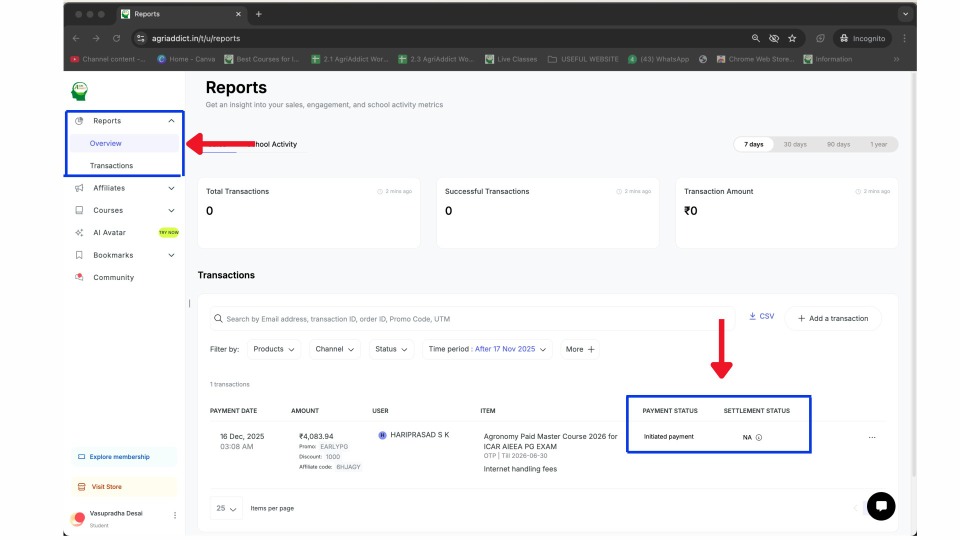The image size is (960, 540).
Task: Open Transactions in the Reports submenu
Action: (x=111, y=166)
